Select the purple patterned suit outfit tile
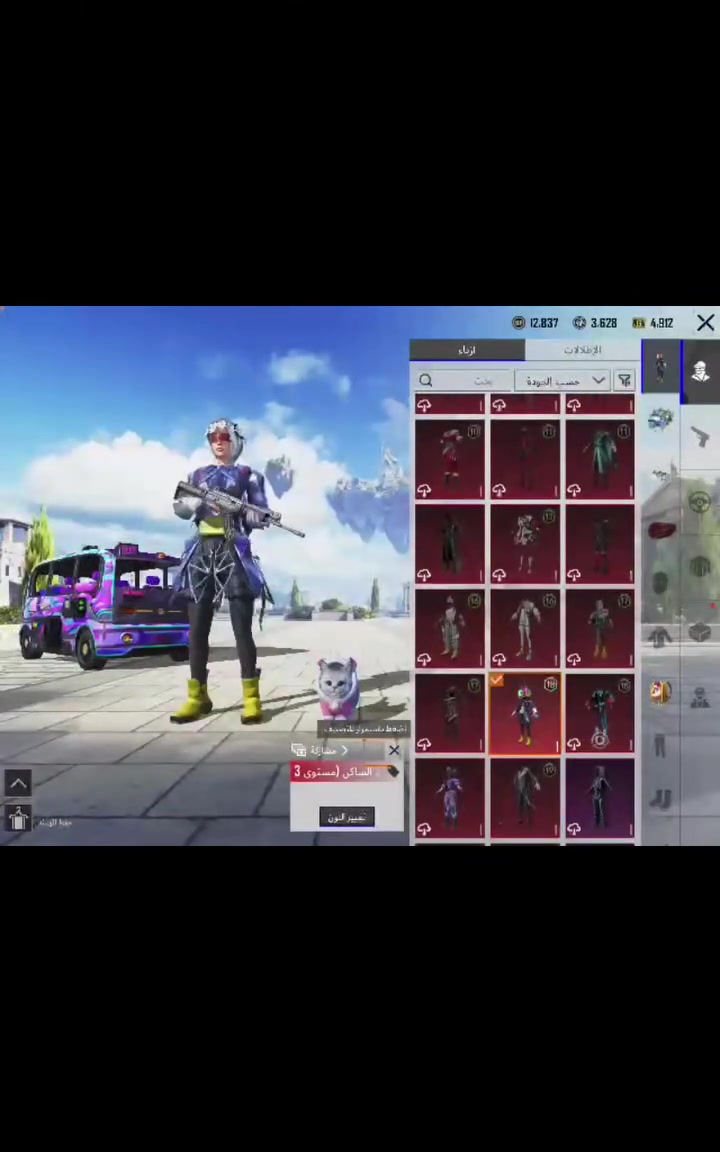This screenshot has height=1152, width=720. tap(450, 798)
